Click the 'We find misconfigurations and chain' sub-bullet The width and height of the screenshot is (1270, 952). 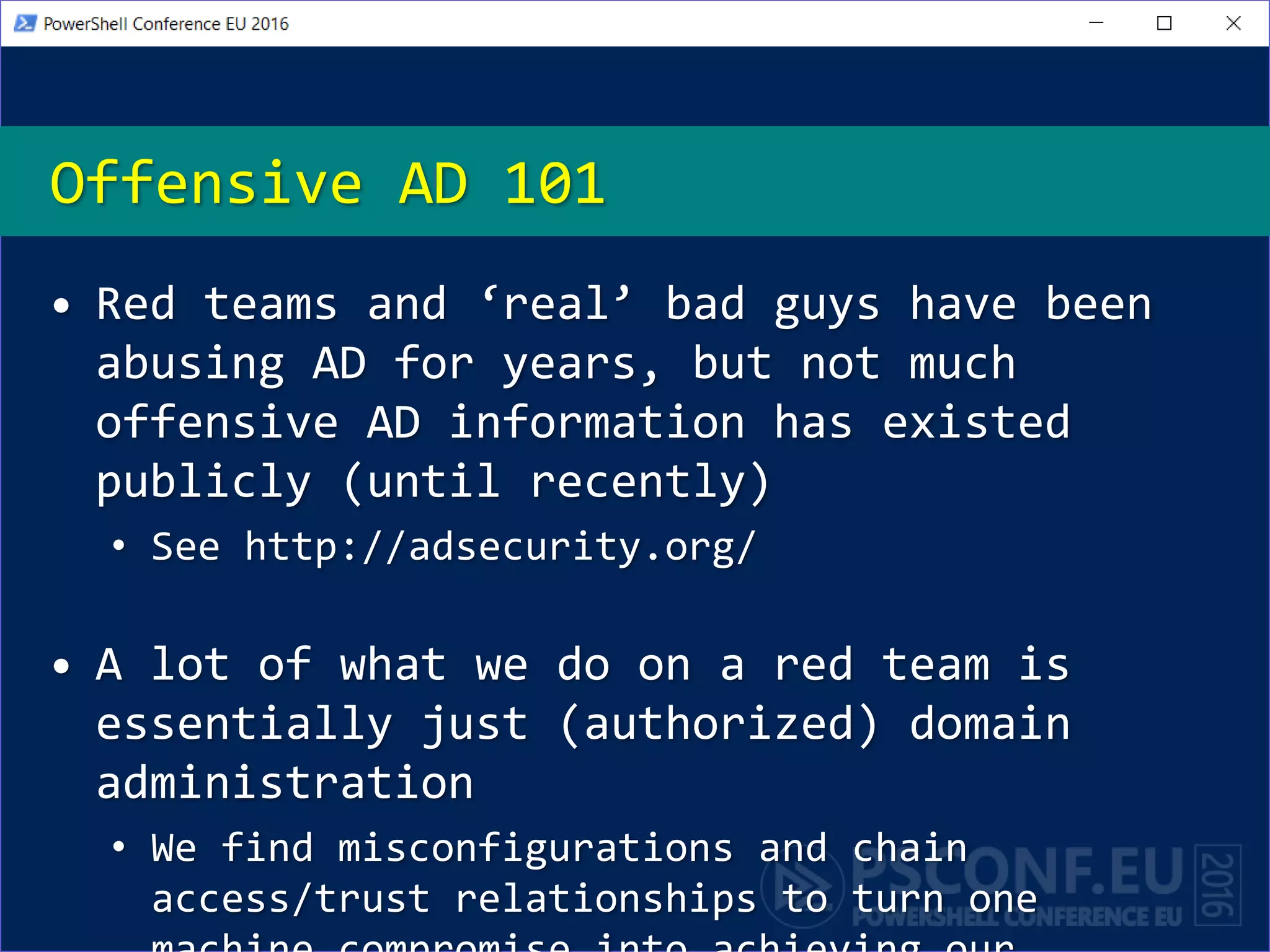[559, 848]
